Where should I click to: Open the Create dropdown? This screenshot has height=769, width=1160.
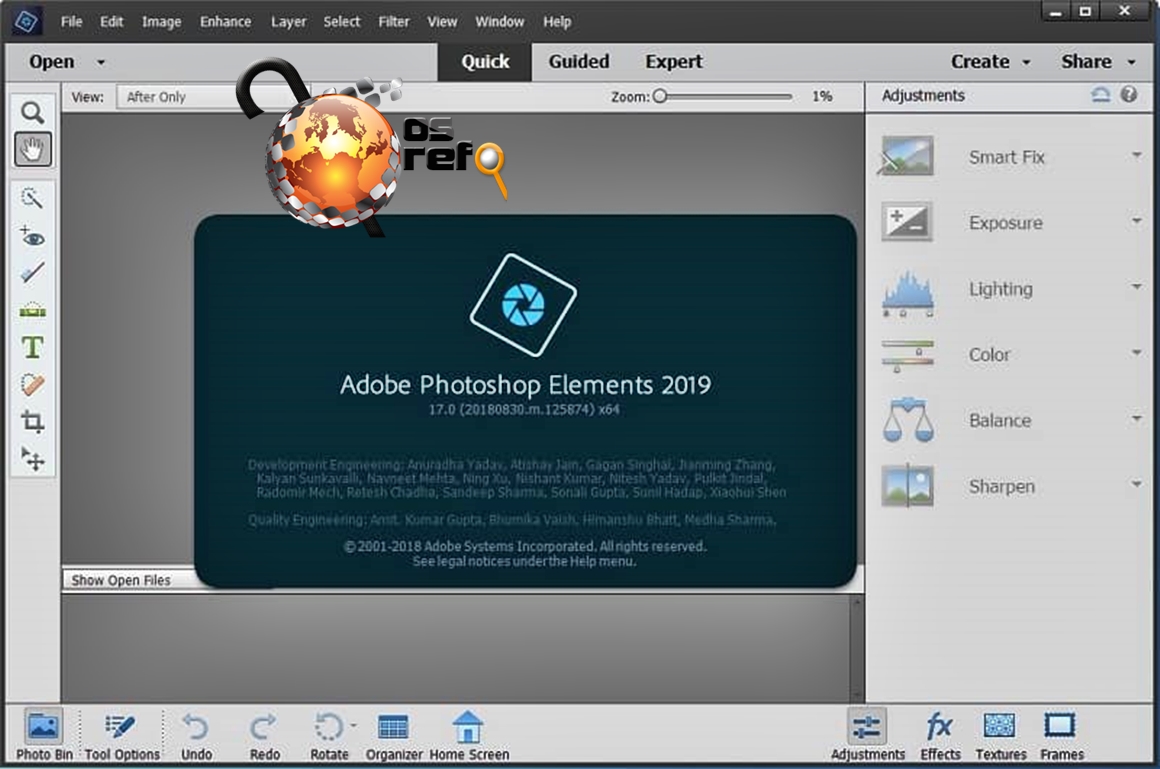[x=991, y=61]
